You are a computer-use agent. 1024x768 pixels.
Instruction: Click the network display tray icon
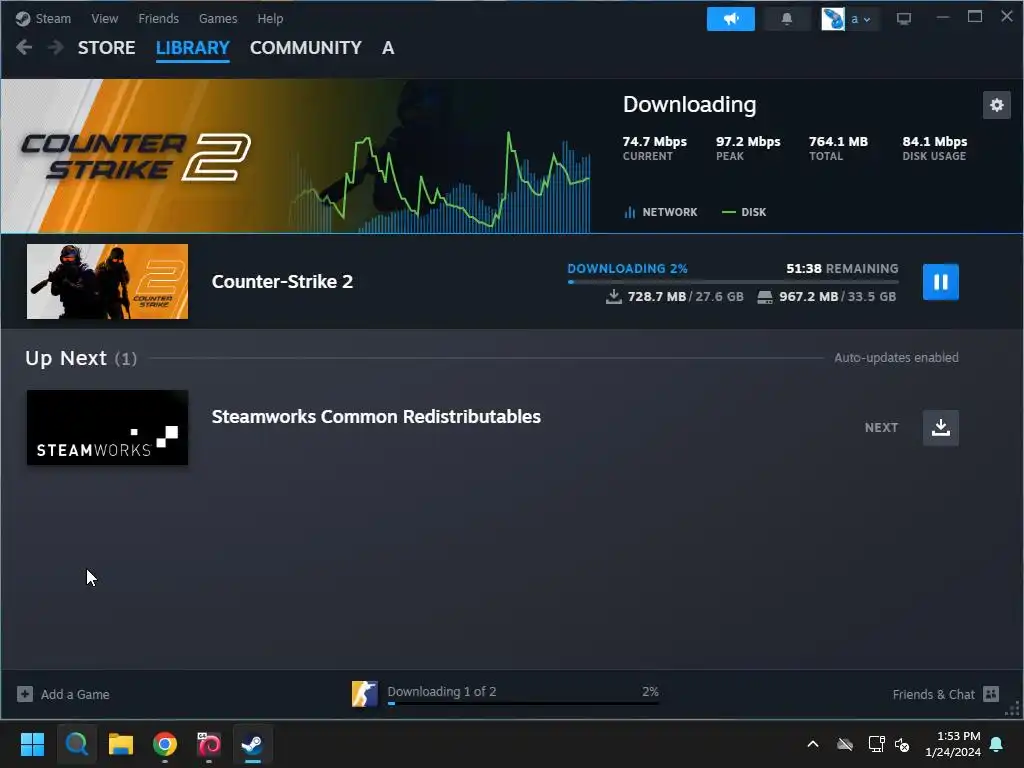(x=876, y=744)
